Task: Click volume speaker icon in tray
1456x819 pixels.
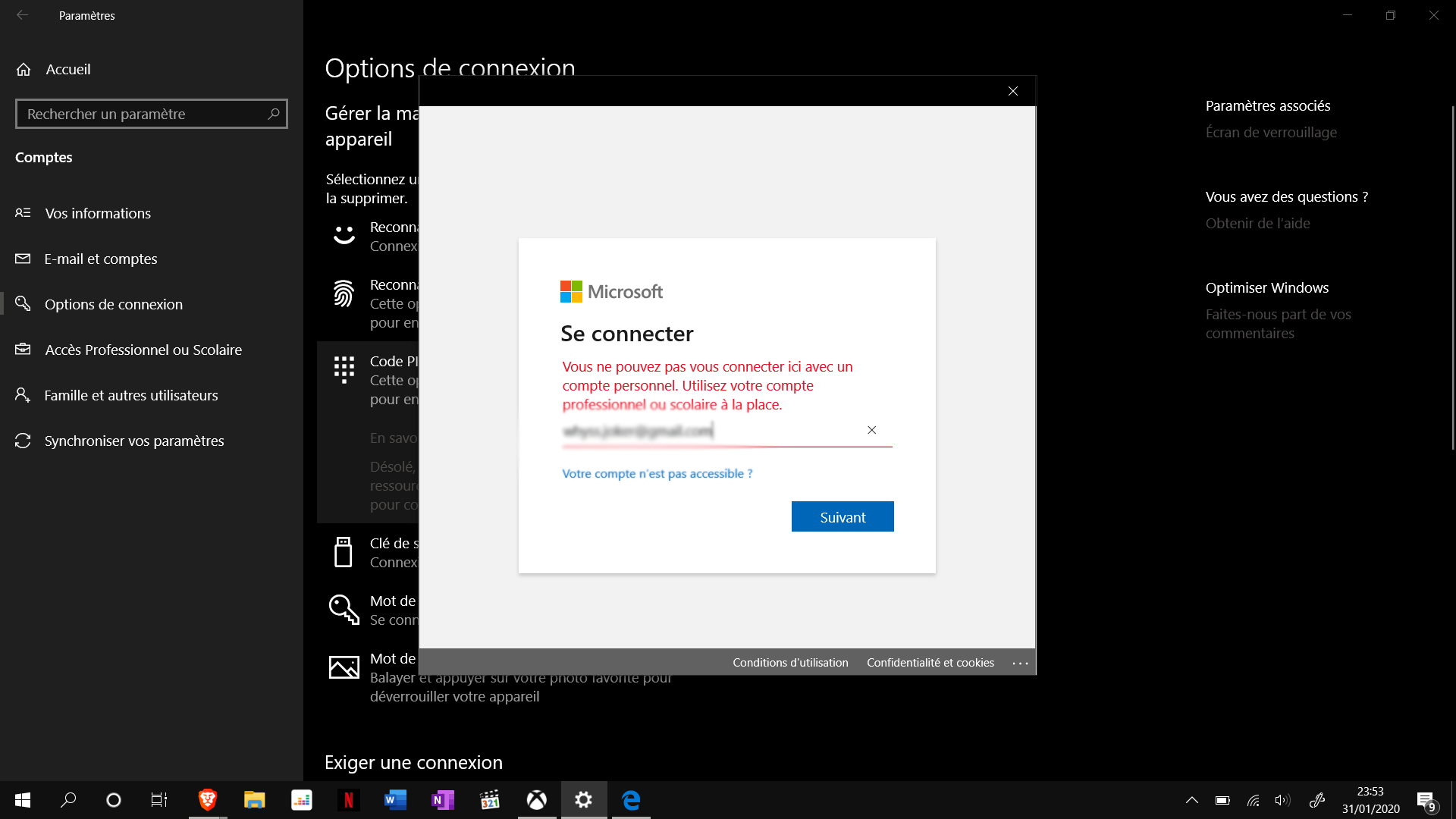Action: tap(1282, 800)
